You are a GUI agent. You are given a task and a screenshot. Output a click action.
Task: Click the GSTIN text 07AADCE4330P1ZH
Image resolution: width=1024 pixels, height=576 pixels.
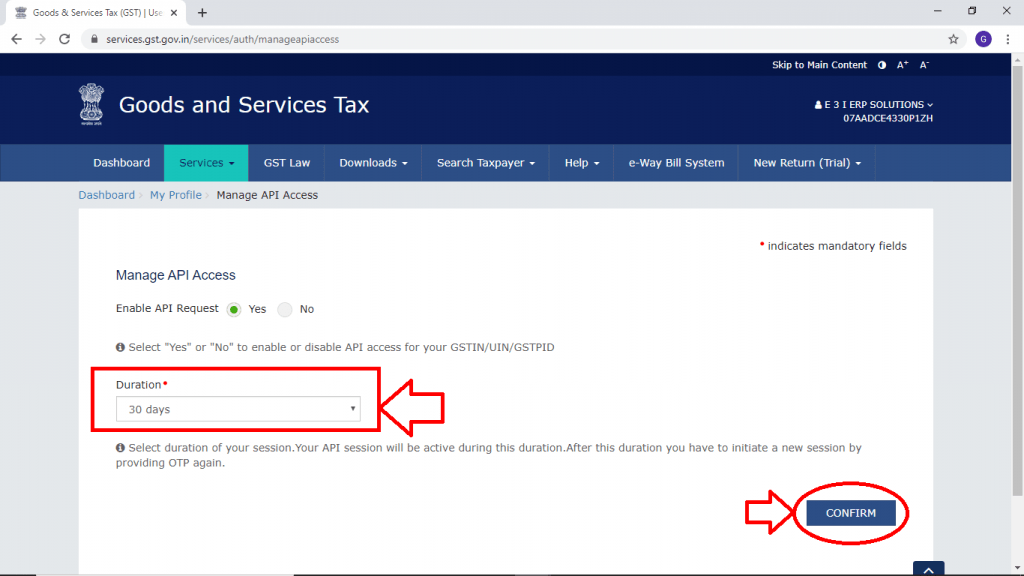click(x=888, y=118)
